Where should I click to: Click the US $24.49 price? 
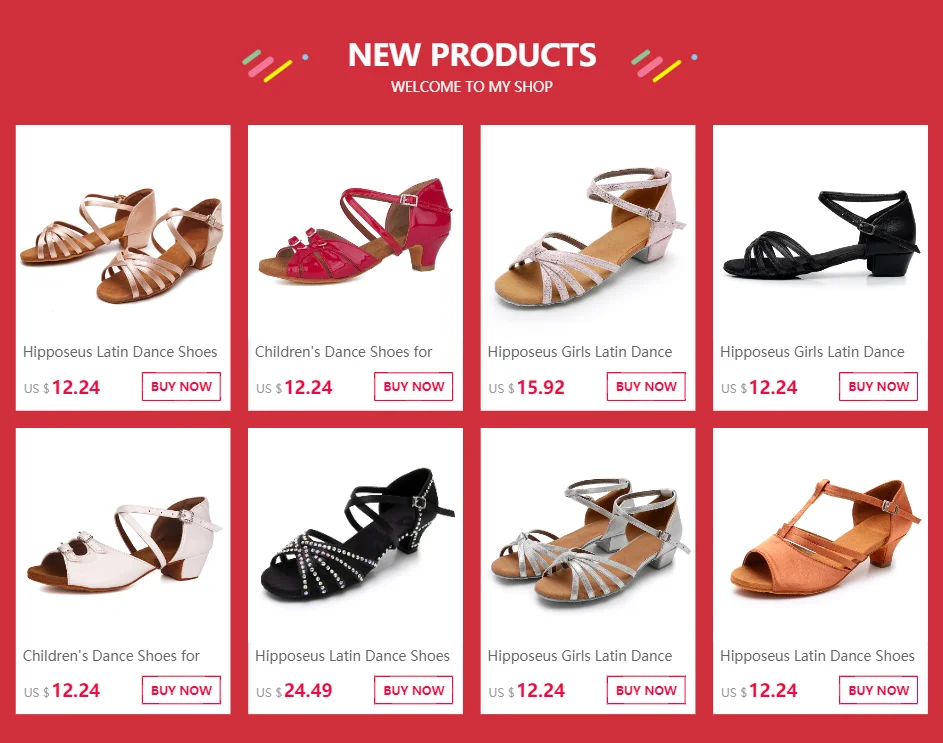(x=294, y=691)
